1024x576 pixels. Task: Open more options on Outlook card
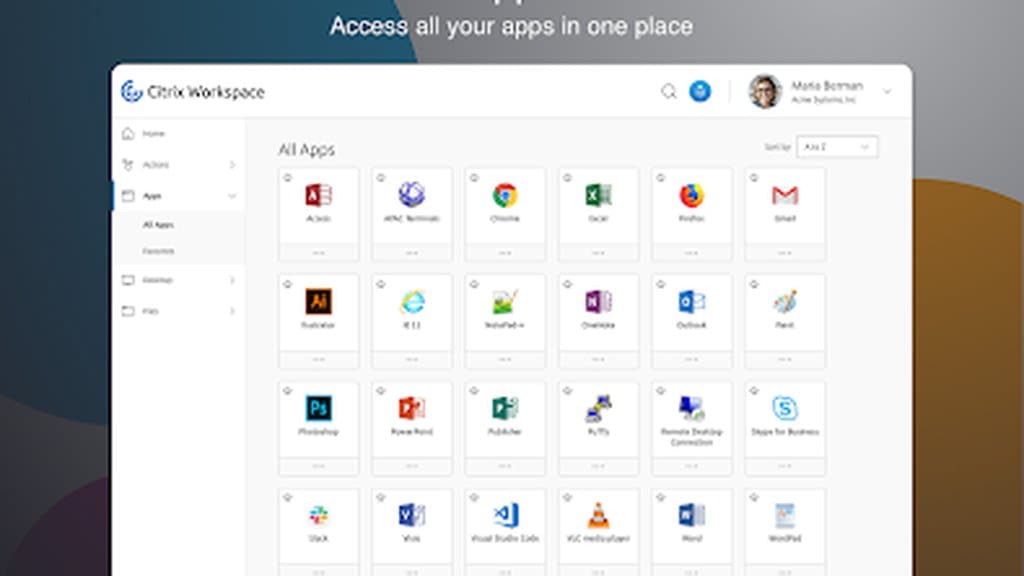point(692,359)
